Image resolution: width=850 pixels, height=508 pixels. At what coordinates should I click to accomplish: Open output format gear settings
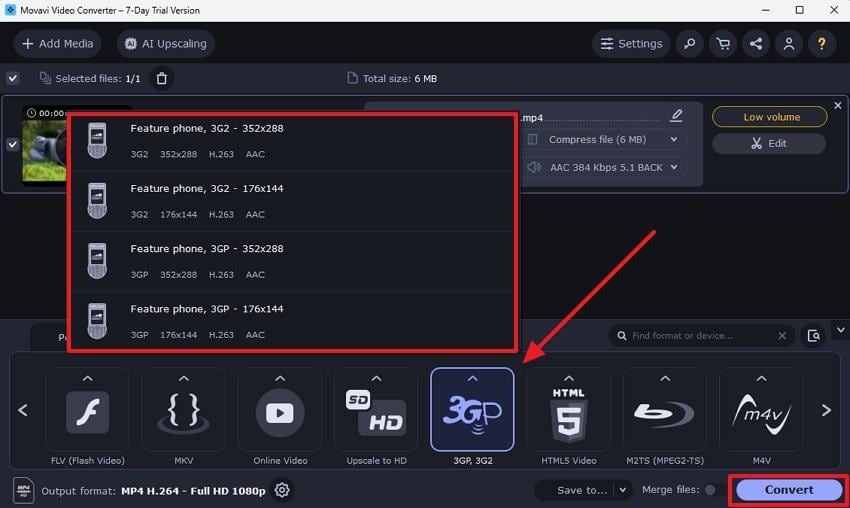coord(282,490)
